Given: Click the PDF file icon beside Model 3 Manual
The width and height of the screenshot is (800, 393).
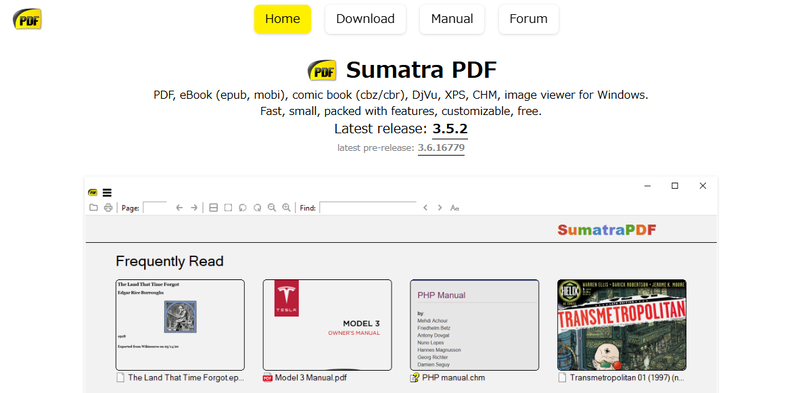Looking at the screenshot, I should [x=267, y=378].
